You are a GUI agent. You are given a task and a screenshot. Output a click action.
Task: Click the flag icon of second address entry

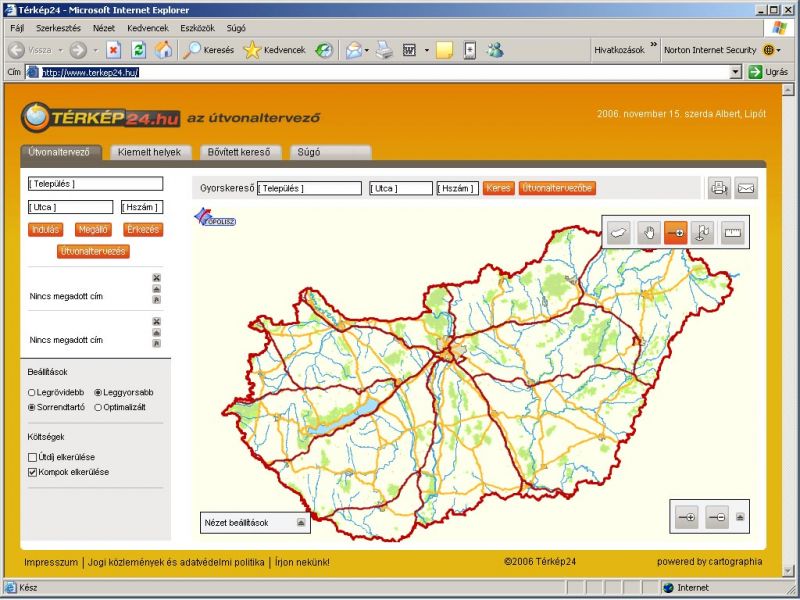pos(157,343)
